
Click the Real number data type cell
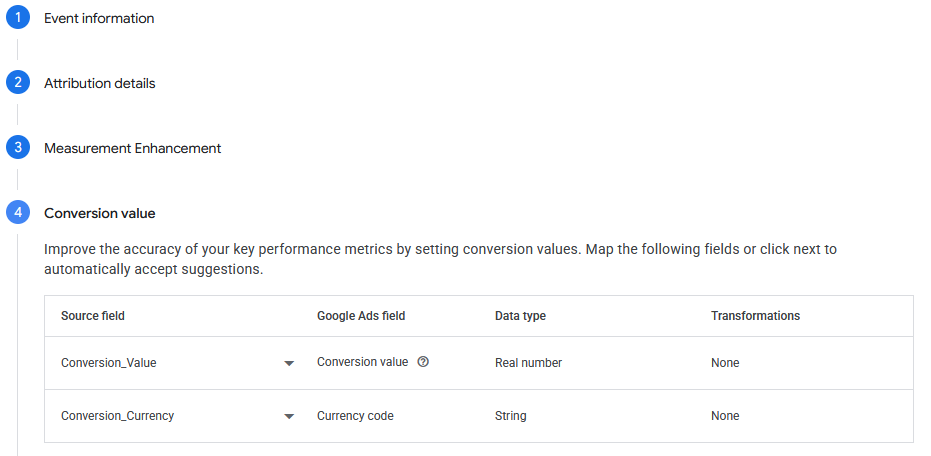click(x=528, y=363)
